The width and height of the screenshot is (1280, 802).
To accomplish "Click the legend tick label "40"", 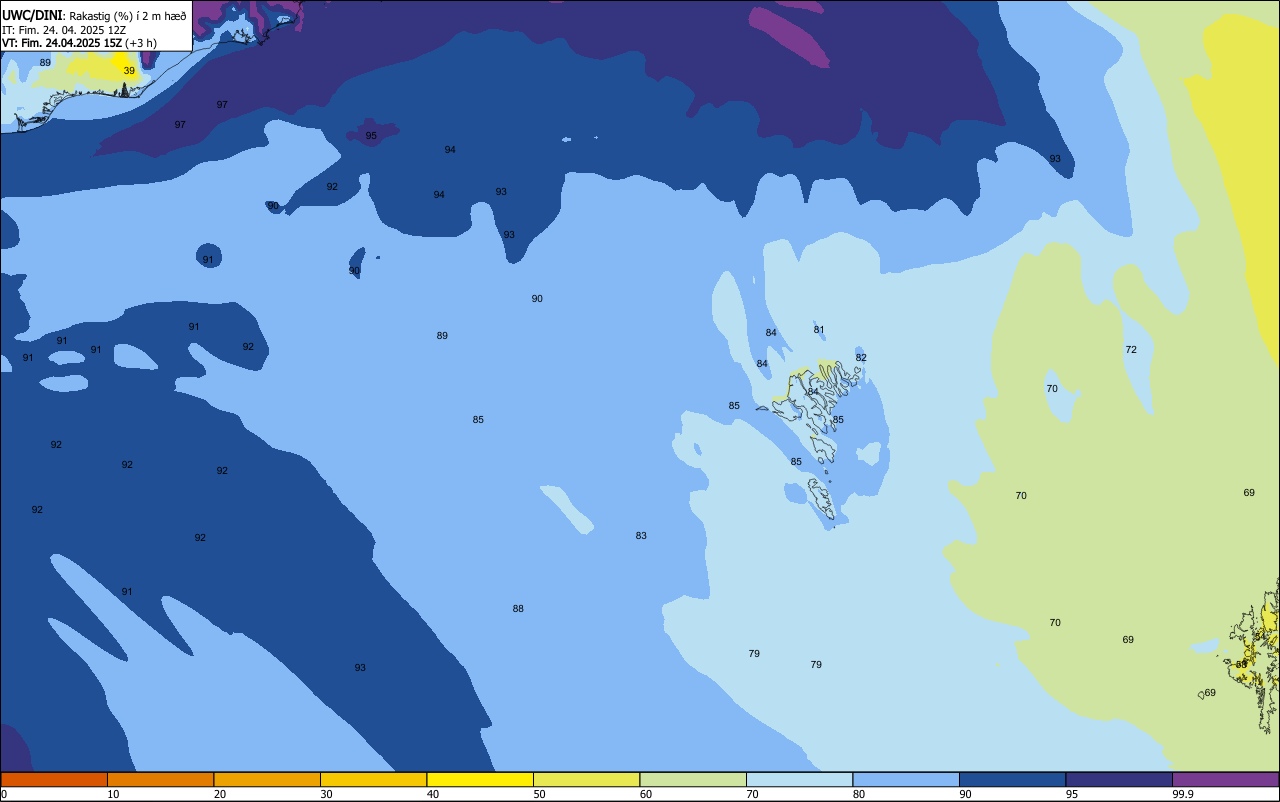I will [x=432, y=794].
